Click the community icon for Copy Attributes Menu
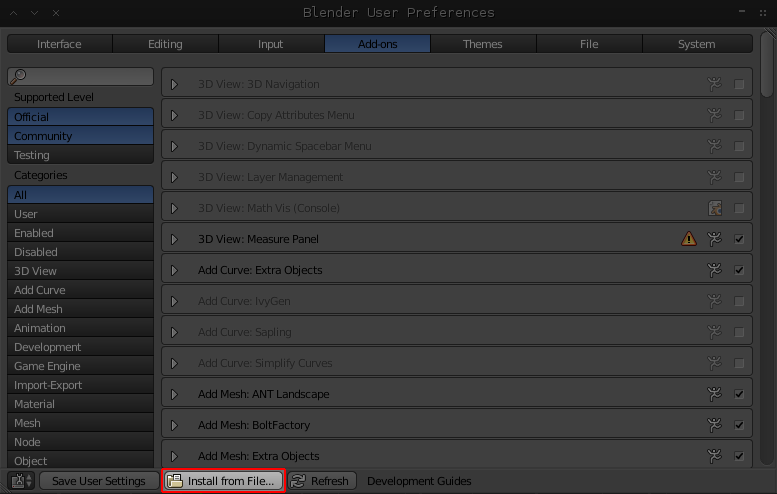This screenshot has width=777, height=494. [714, 115]
